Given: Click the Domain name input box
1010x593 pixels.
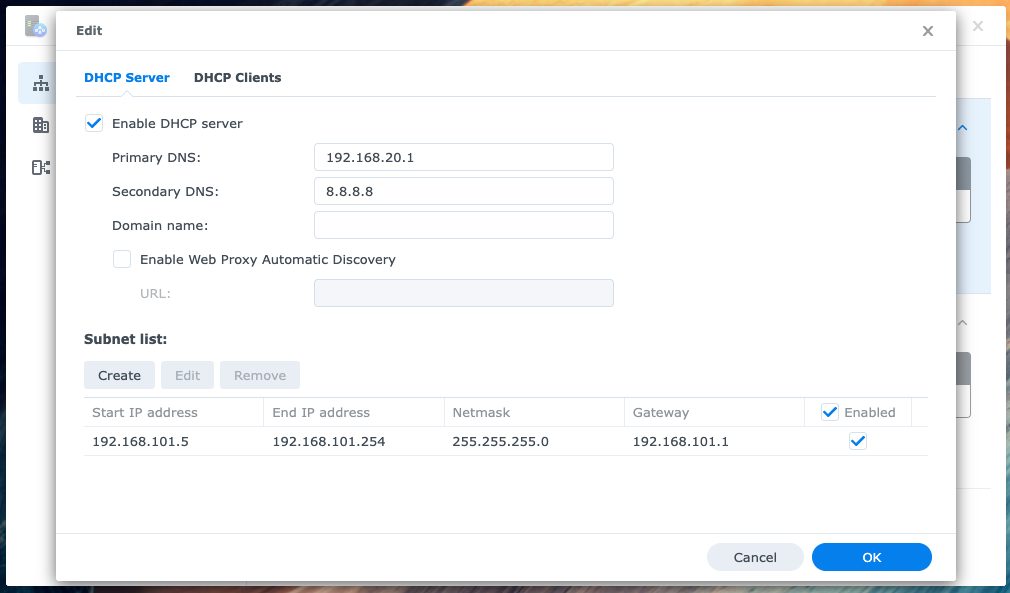Looking at the screenshot, I should pyautogui.click(x=463, y=225).
